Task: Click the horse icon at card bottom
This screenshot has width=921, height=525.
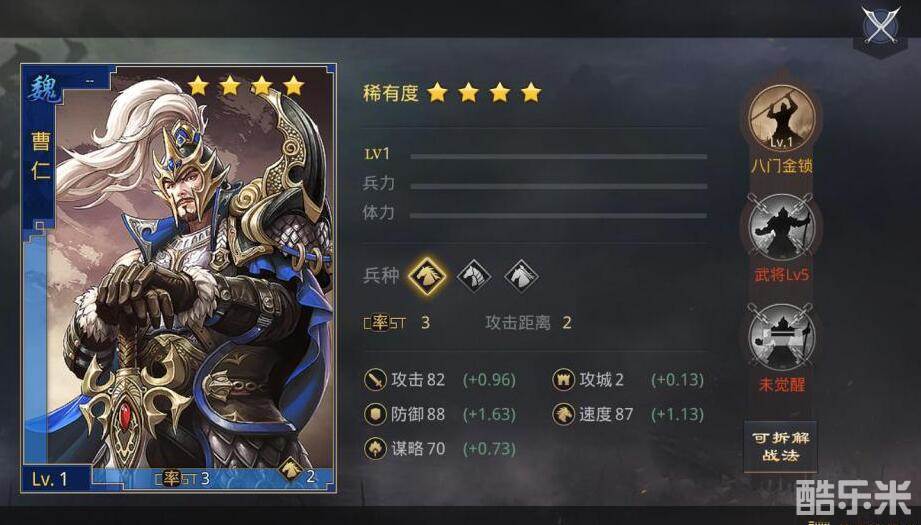Action: 290,470
